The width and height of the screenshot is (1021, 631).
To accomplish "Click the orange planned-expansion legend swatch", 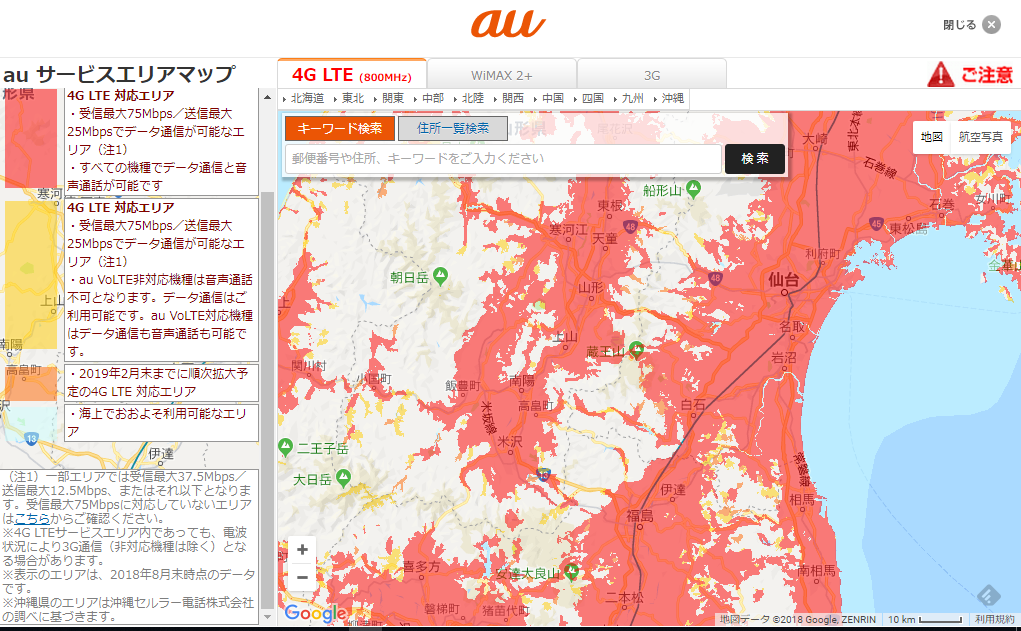I will pos(31,383).
